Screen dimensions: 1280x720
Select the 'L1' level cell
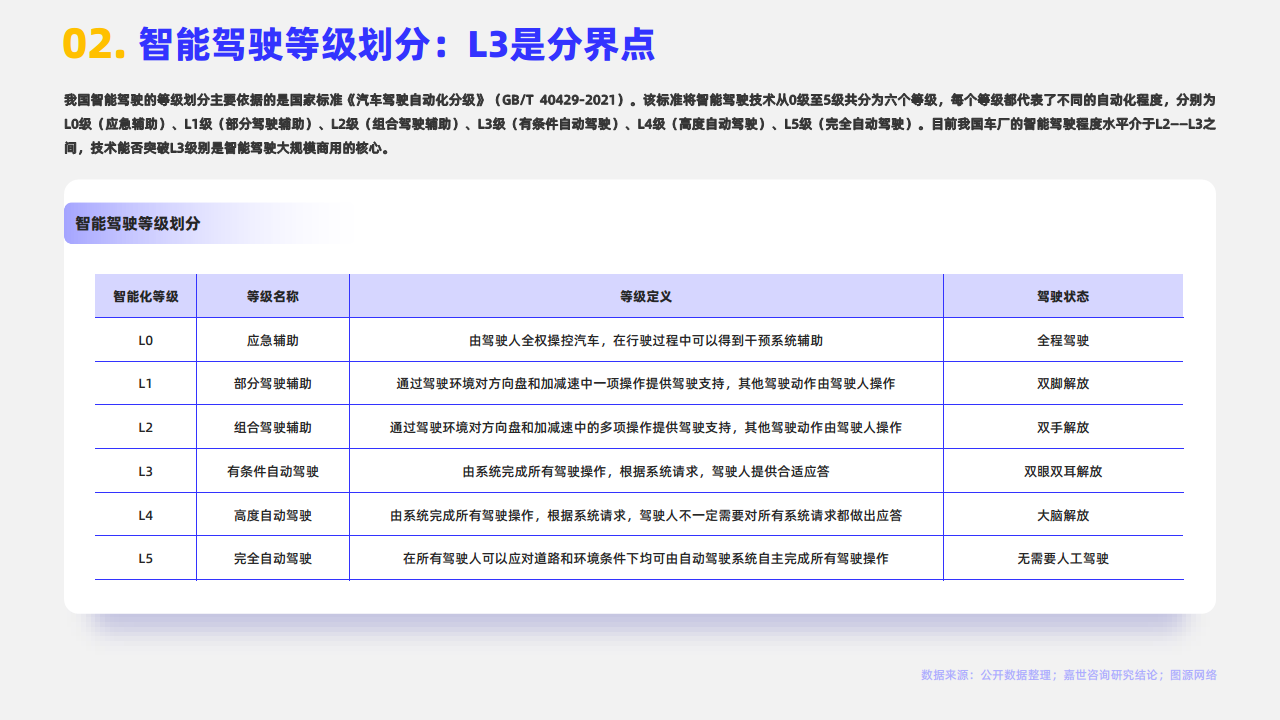pyautogui.click(x=146, y=384)
